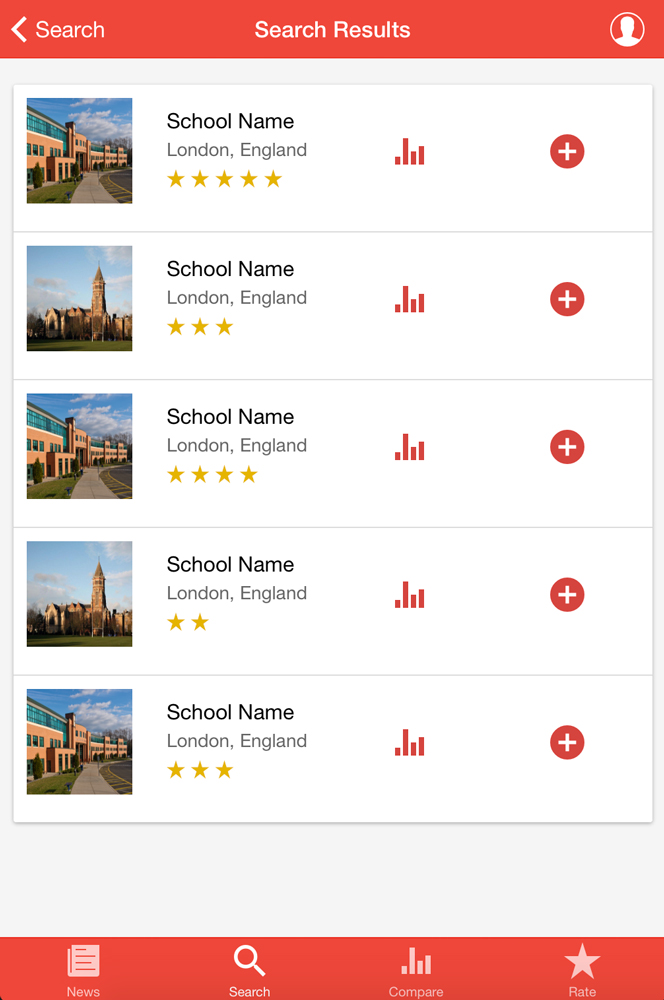Open bar chart for second school
Viewport: 664px width, 1000px height.
410,299
